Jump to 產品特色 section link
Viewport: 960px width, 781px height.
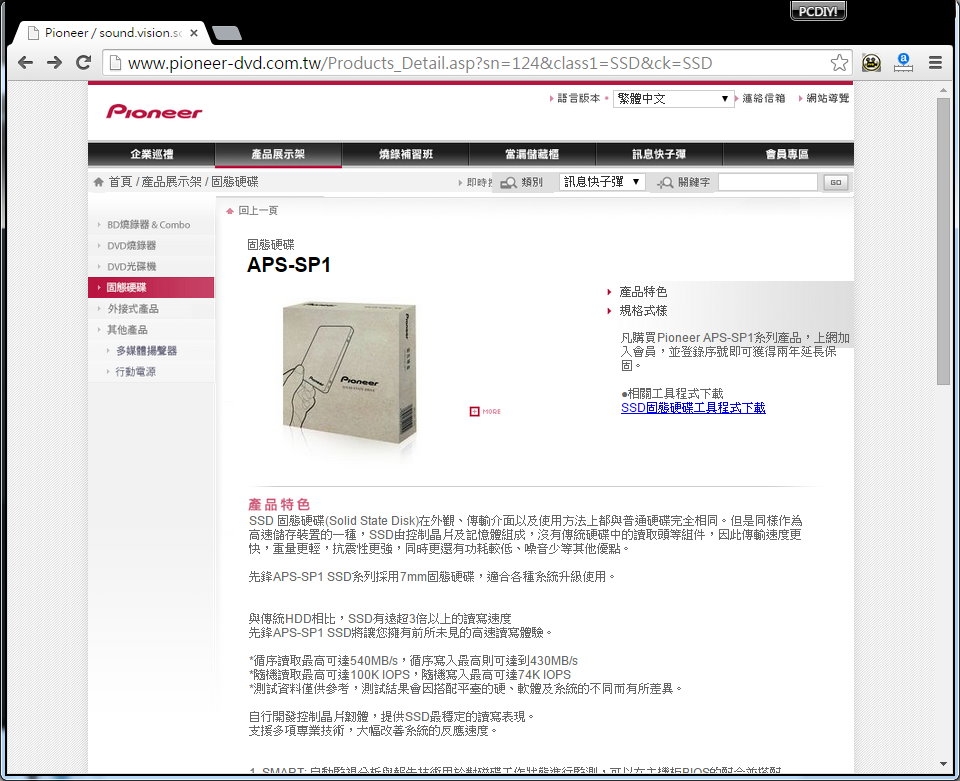click(x=643, y=292)
